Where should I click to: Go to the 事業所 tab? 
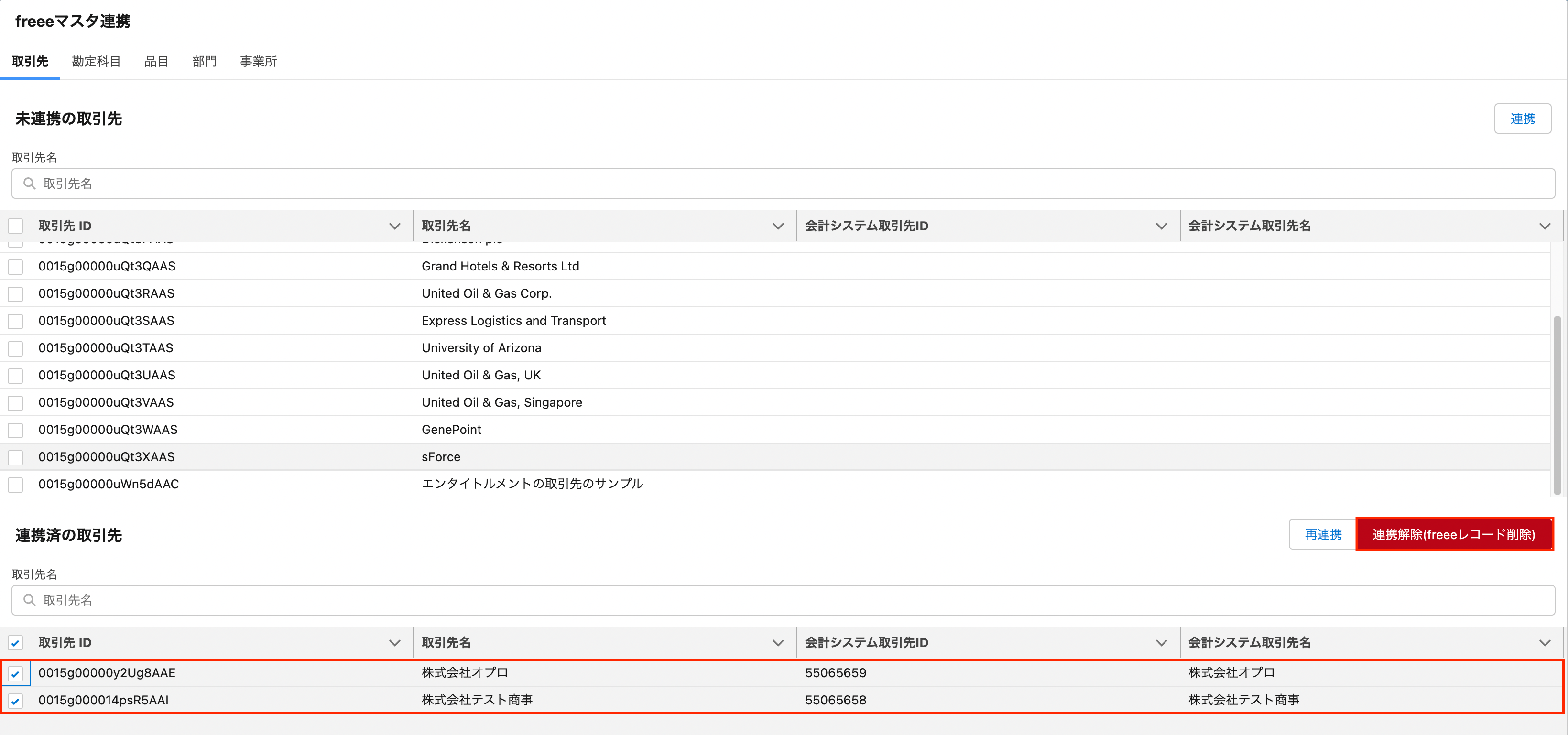[258, 62]
